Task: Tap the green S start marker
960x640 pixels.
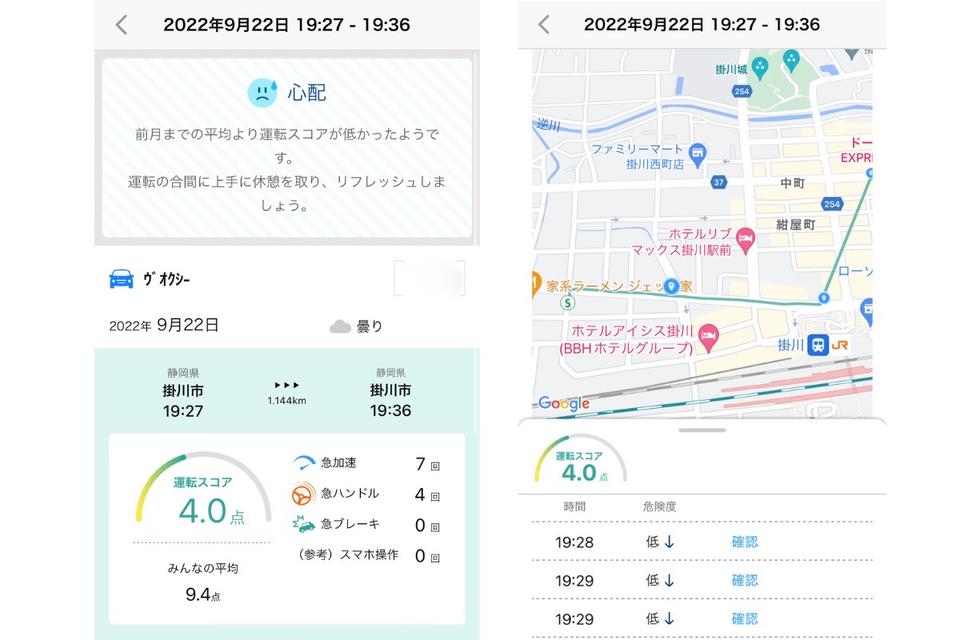Action: (x=568, y=302)
